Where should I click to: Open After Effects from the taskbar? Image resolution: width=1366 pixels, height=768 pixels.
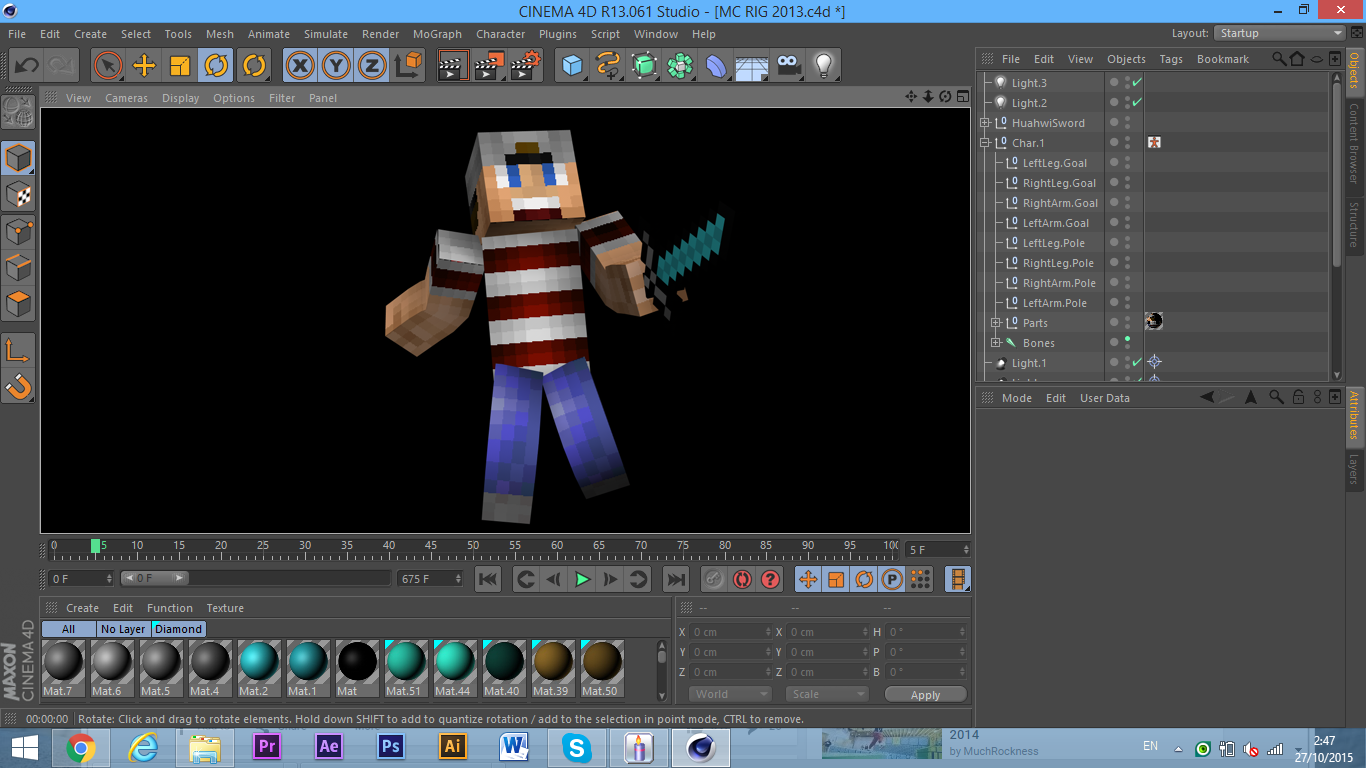pyautogui.click(x=329, y=747)
